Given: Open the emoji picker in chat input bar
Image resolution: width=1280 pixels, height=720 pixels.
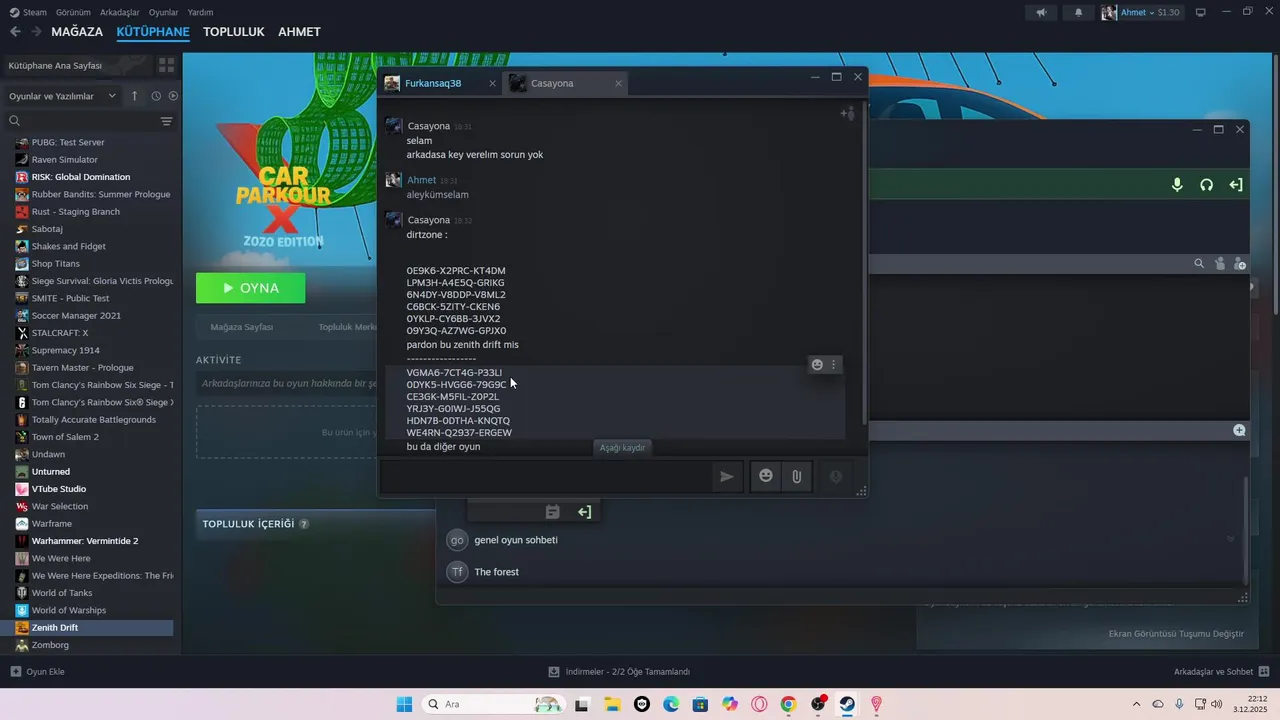Looking at the screenshot, I should tap(766, 477).
